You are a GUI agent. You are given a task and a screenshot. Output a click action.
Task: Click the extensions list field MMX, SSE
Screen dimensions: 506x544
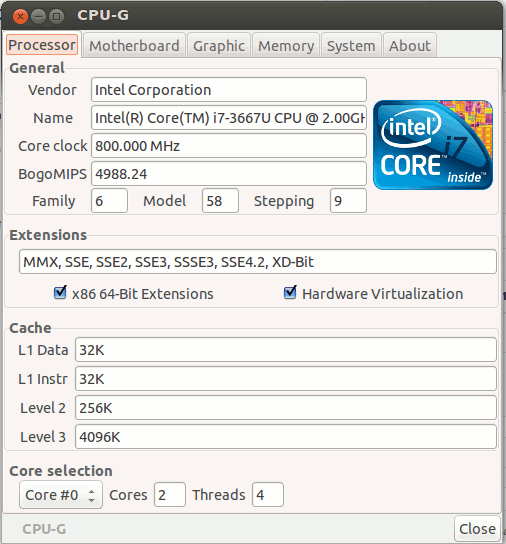coord(258,262)
